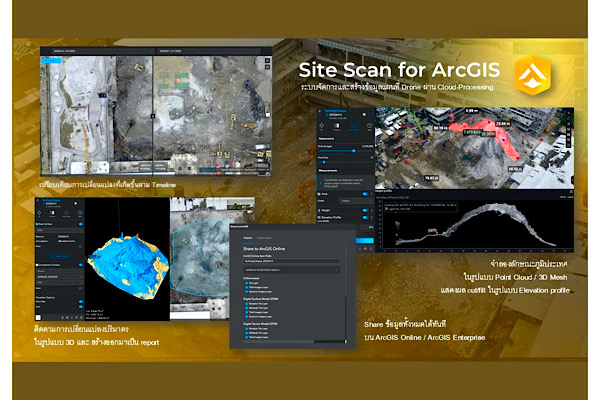Expand Additional ArcGIS Online Options
Viewport: 600px width, 400px height.
[292, 270]
